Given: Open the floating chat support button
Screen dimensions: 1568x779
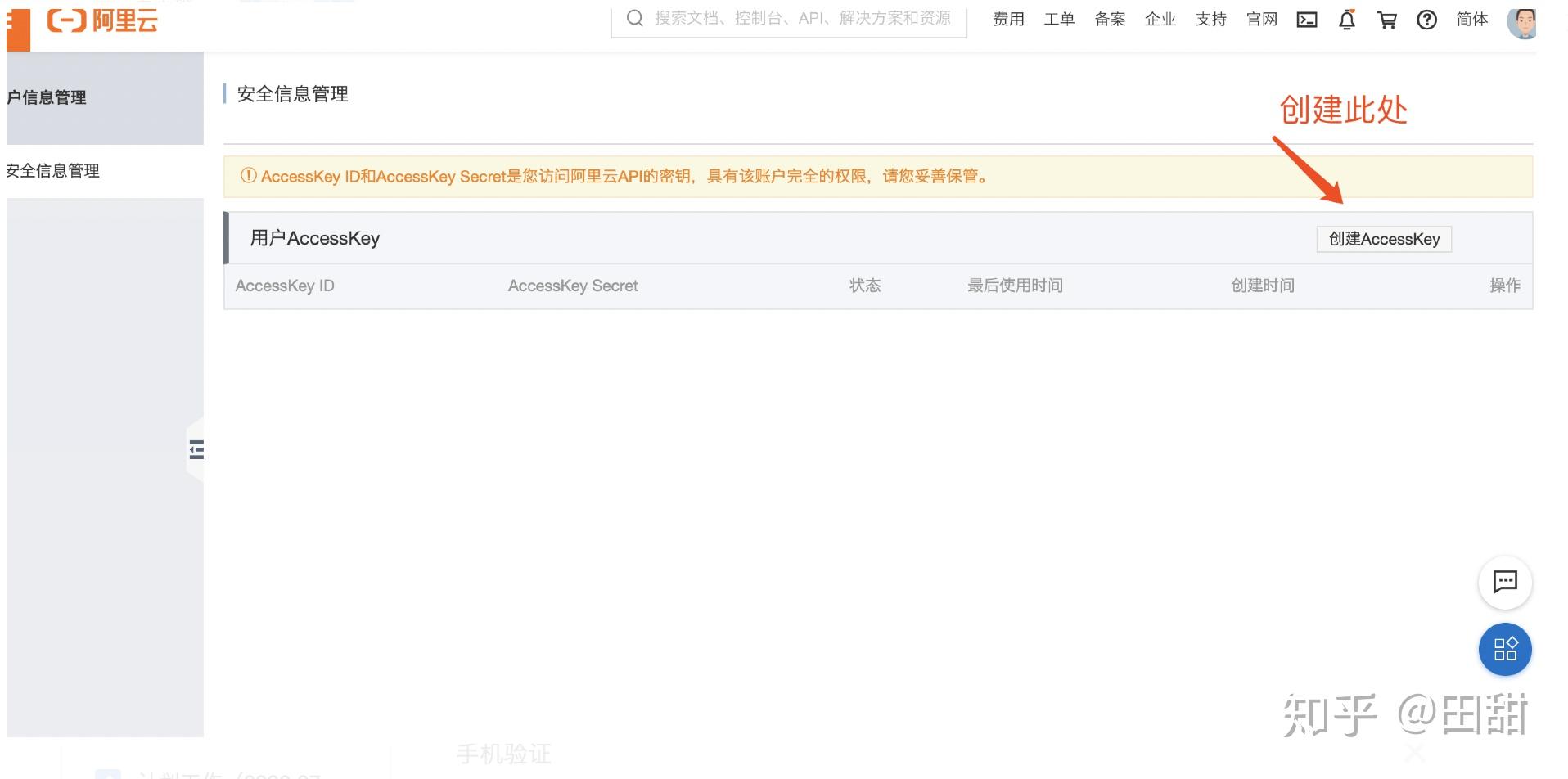Looking at the screenshot, I should 1505,582.
